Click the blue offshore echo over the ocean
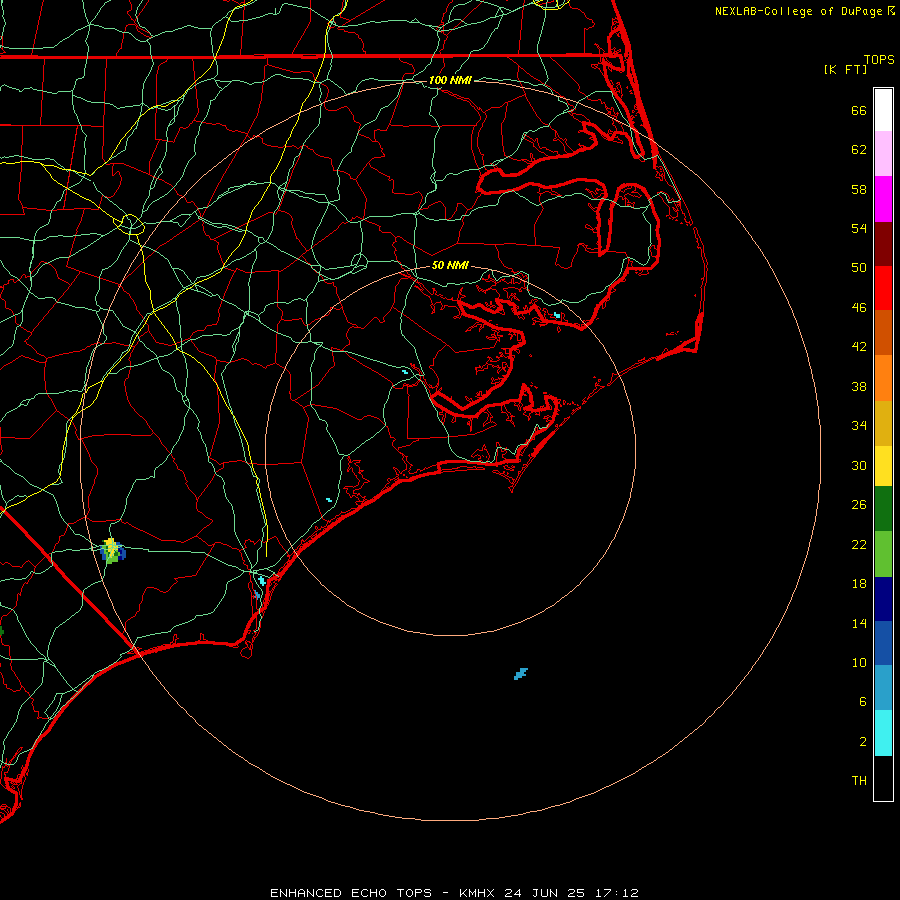The width and height of the screenshot is (900, 900). click(521, 674)
